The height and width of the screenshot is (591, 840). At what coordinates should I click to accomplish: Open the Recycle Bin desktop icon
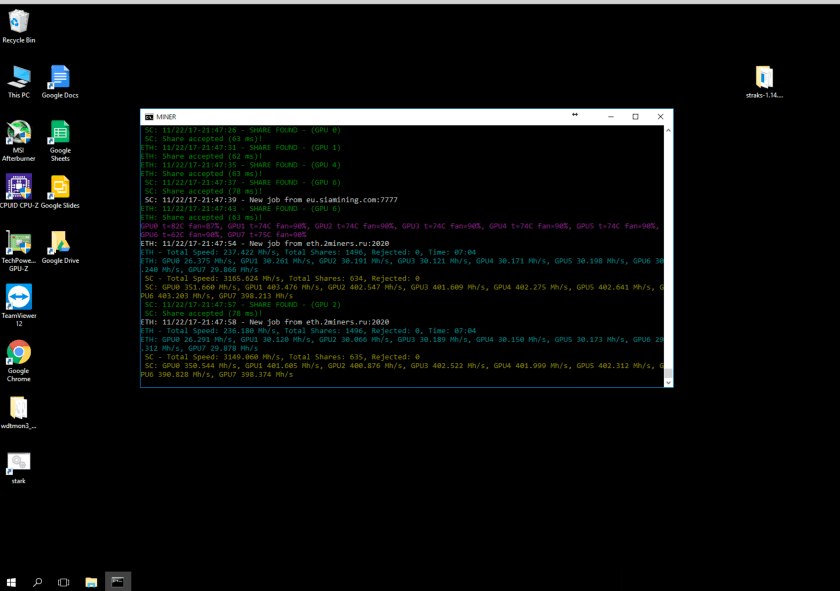pos(18,22)
